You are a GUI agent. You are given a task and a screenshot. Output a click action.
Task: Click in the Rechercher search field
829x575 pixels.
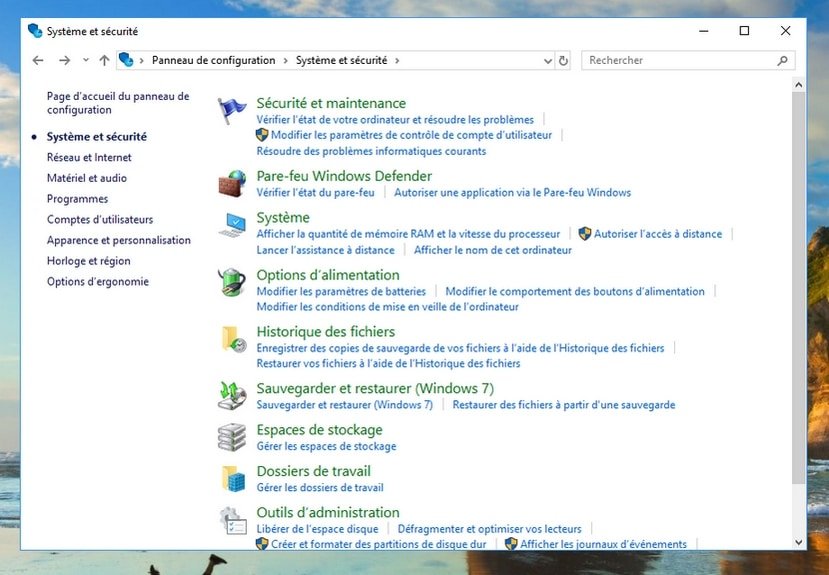[x=687, y=61]
